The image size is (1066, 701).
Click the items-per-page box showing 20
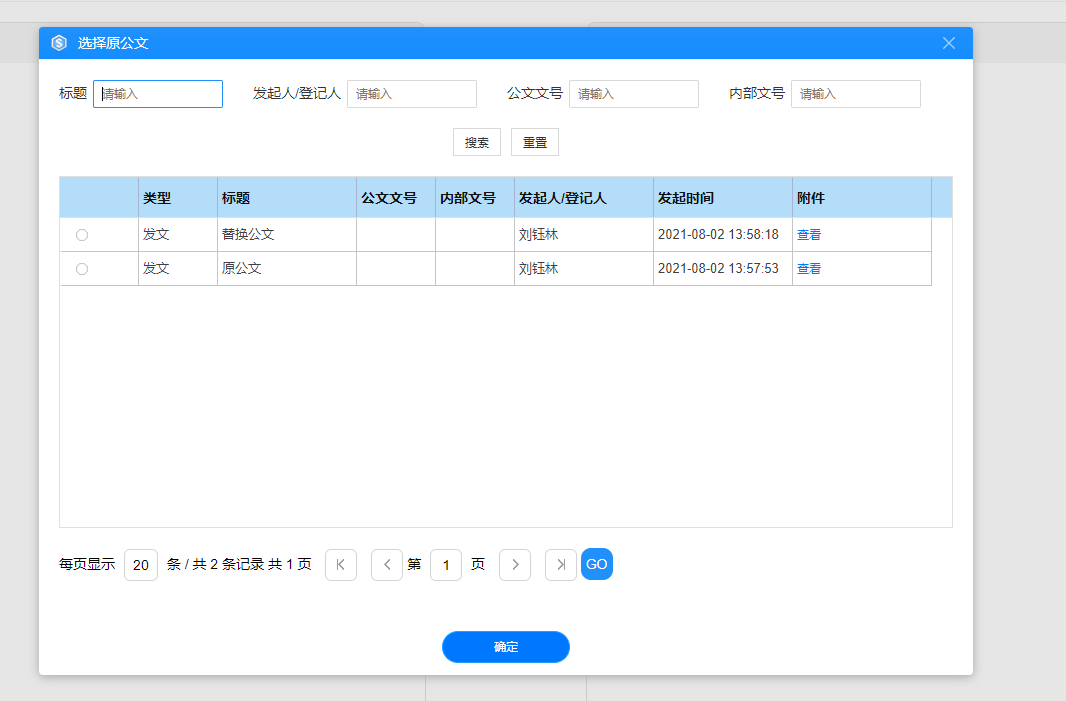click(x=141, y=565)
